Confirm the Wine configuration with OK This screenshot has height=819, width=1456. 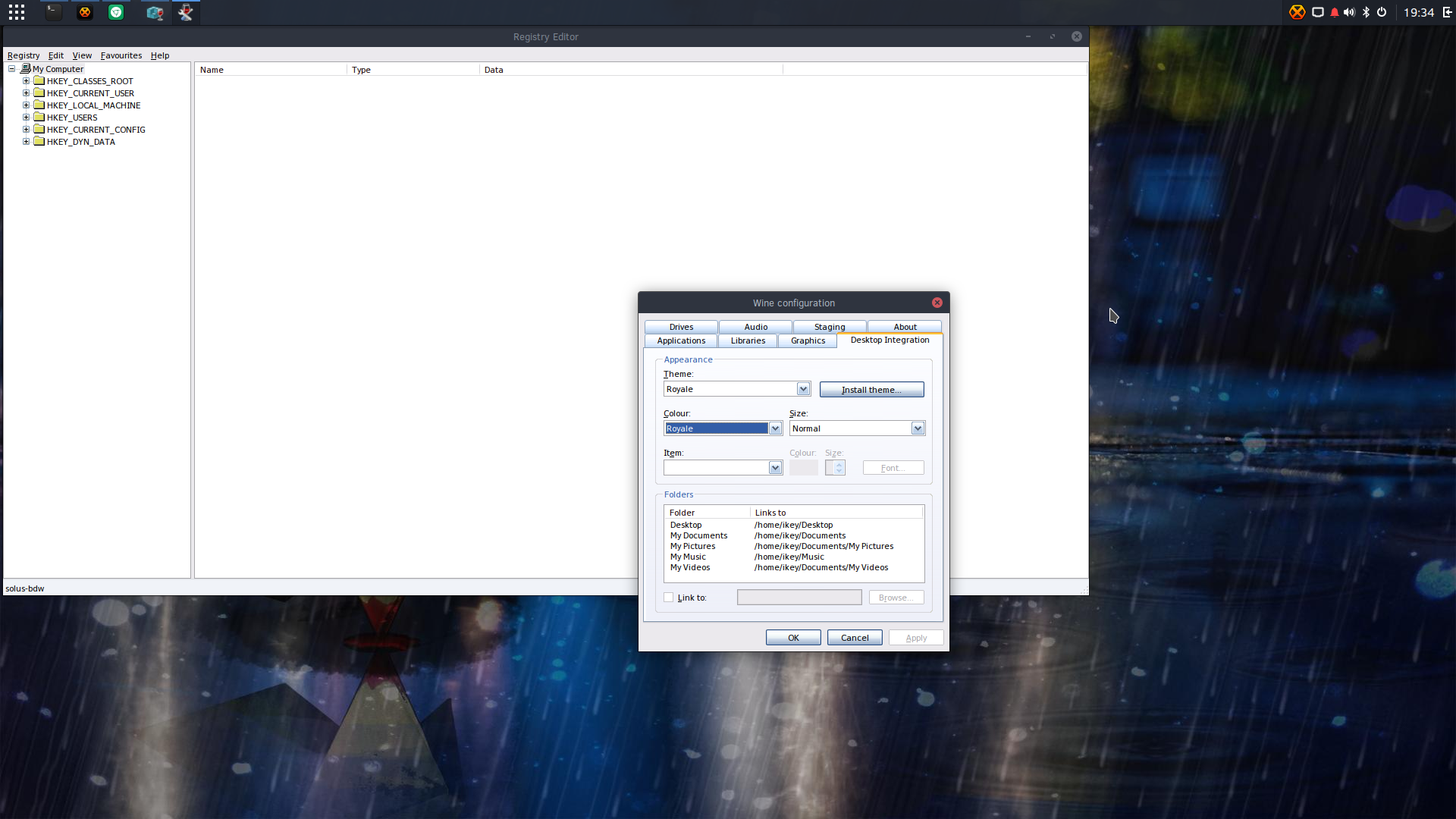793,638
